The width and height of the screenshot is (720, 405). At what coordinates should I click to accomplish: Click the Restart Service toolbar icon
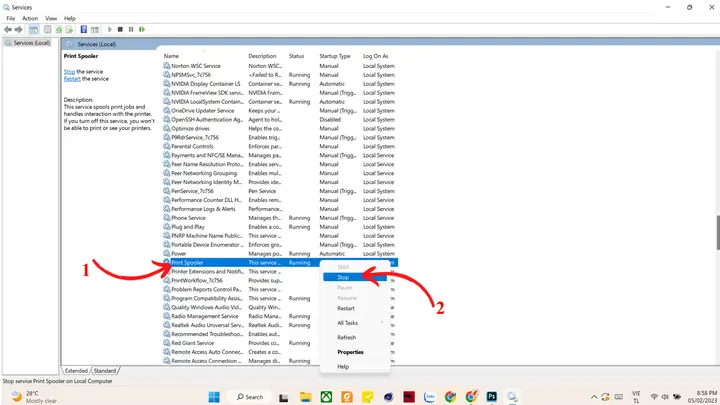tap(142, 29)
